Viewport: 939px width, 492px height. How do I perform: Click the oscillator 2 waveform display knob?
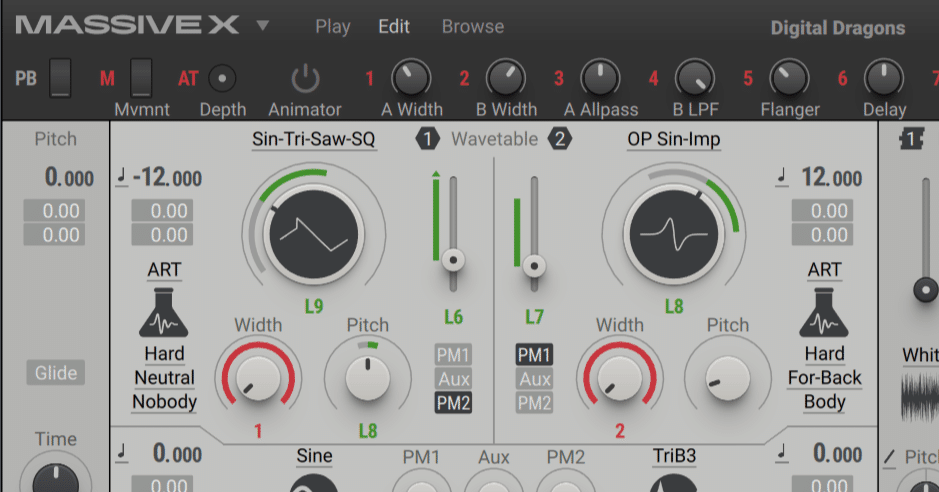coord(674,235)
